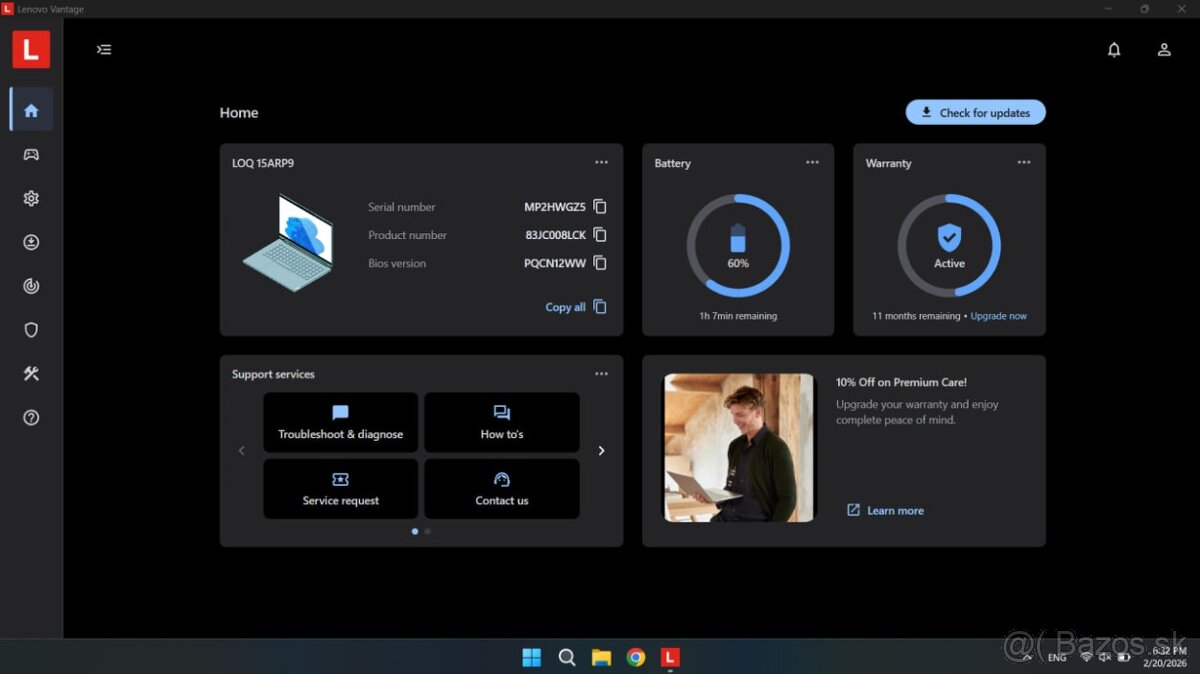Open notifications bell icon

pyautogui.click(x=1114, y=49)
